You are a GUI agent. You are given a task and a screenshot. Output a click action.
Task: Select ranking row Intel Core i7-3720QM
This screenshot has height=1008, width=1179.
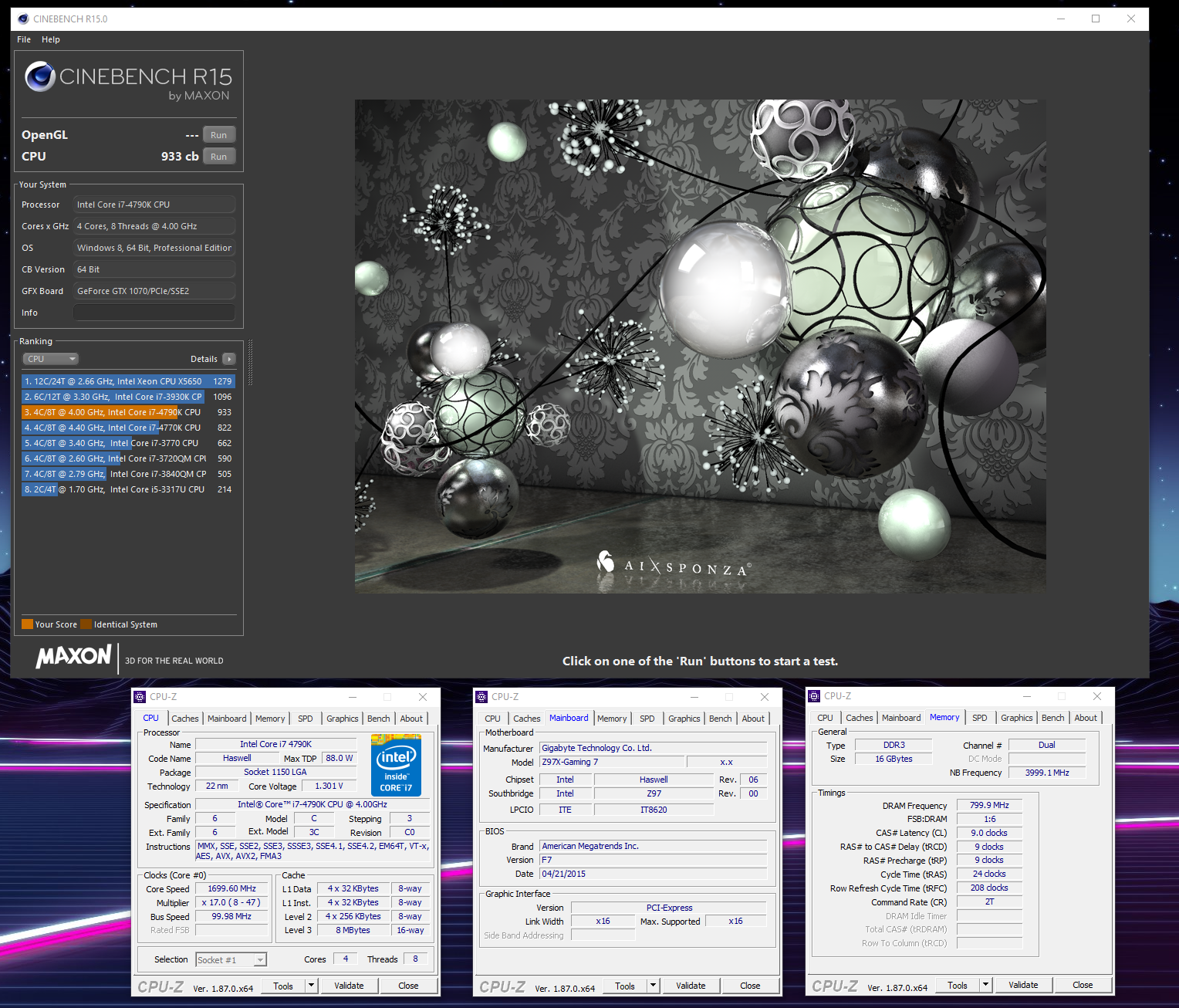pos(128,458)
